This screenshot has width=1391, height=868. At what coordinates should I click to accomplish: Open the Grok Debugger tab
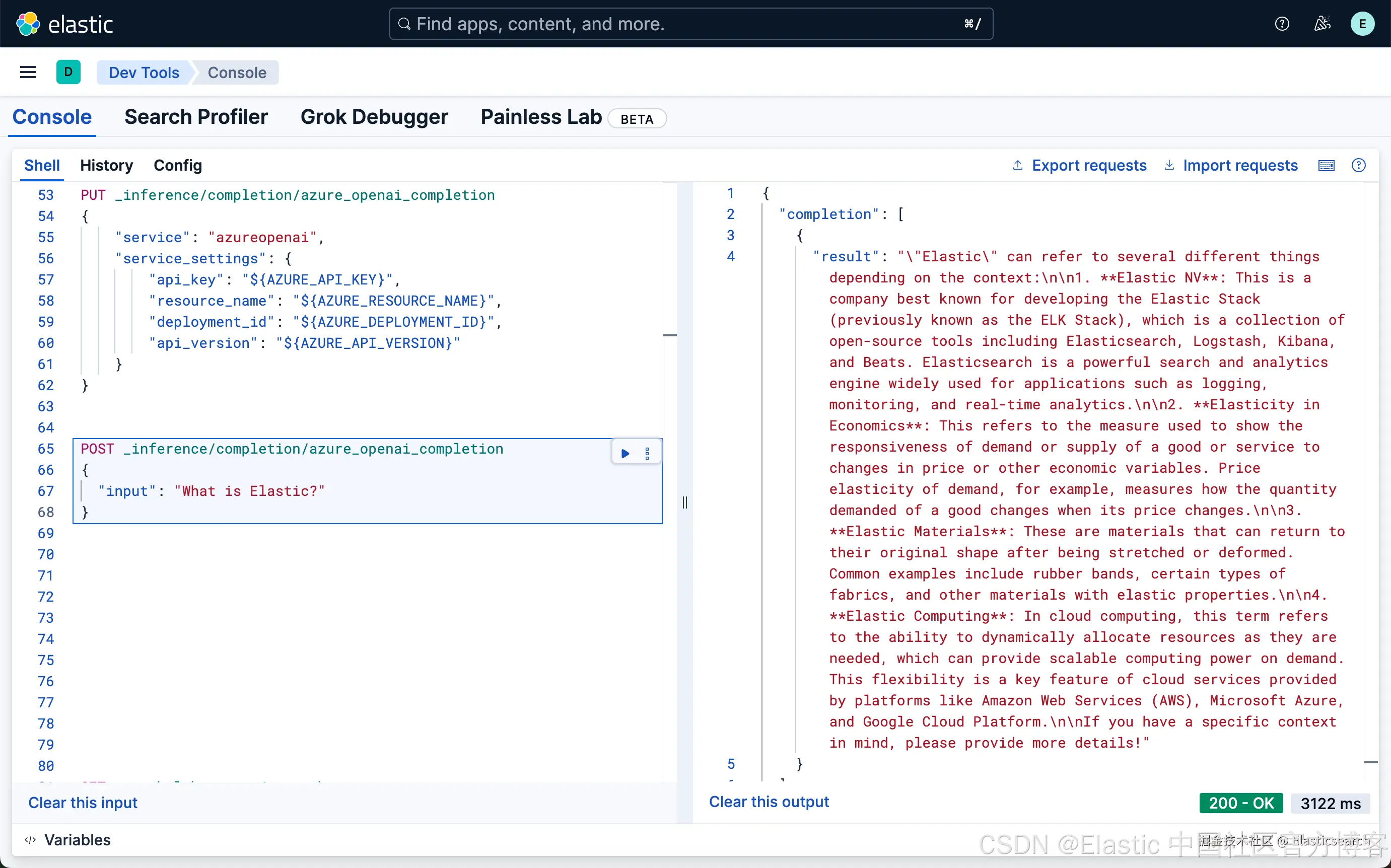pyautogui.click(x=374, y=116)
